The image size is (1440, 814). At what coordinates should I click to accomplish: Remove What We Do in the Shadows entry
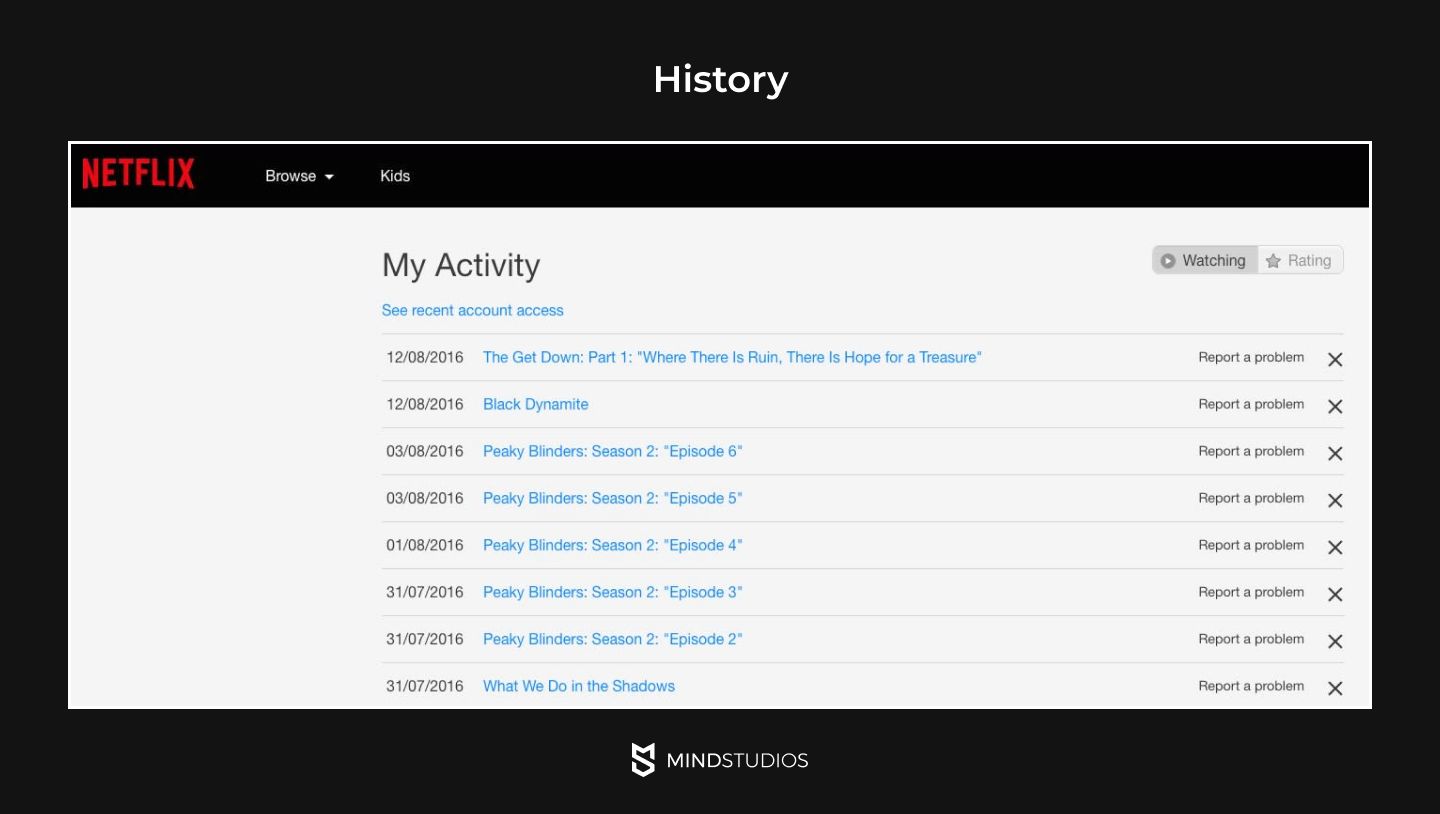coord(1335,688)
